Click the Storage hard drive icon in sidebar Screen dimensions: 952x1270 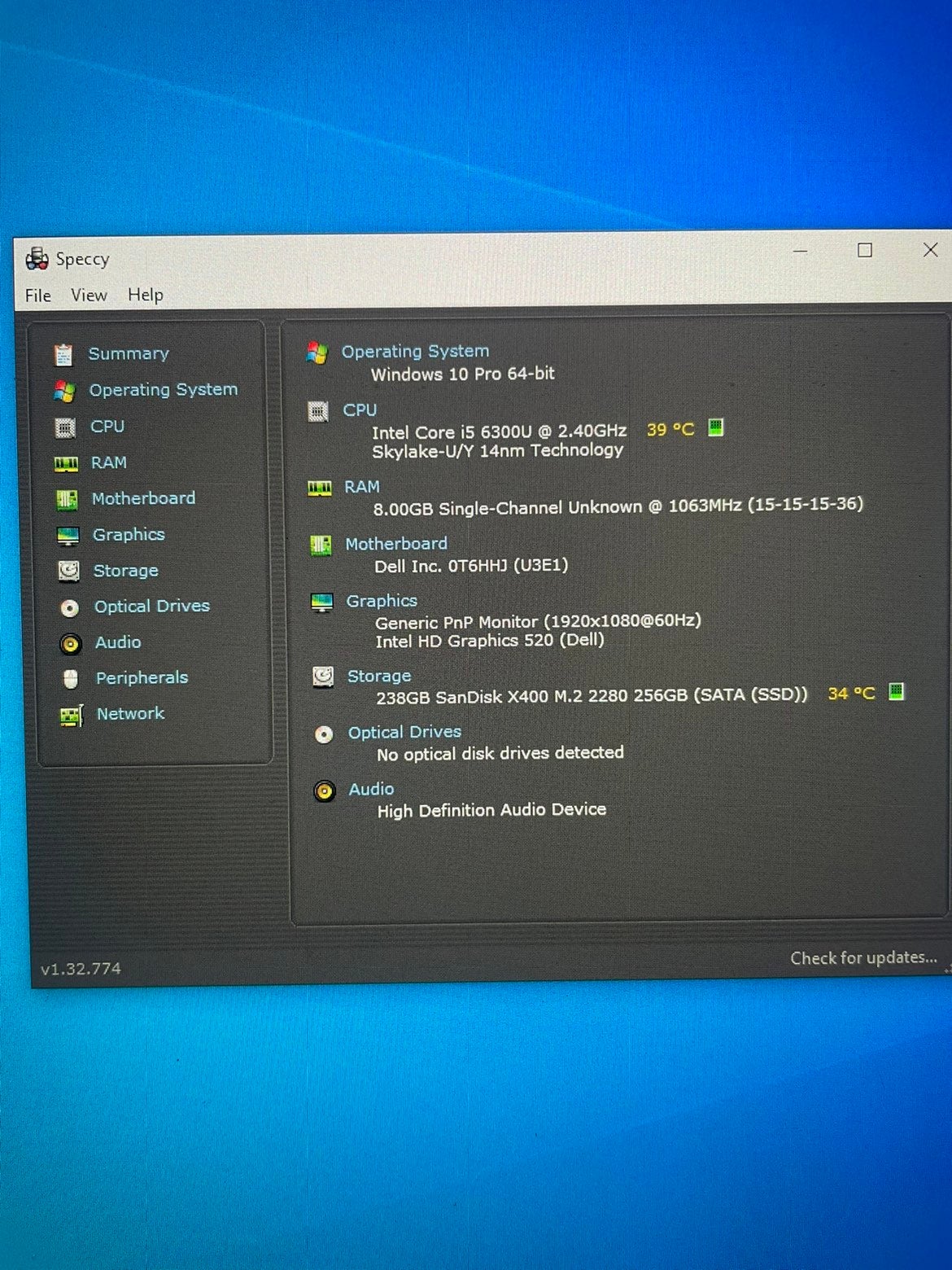click(68, 571)
